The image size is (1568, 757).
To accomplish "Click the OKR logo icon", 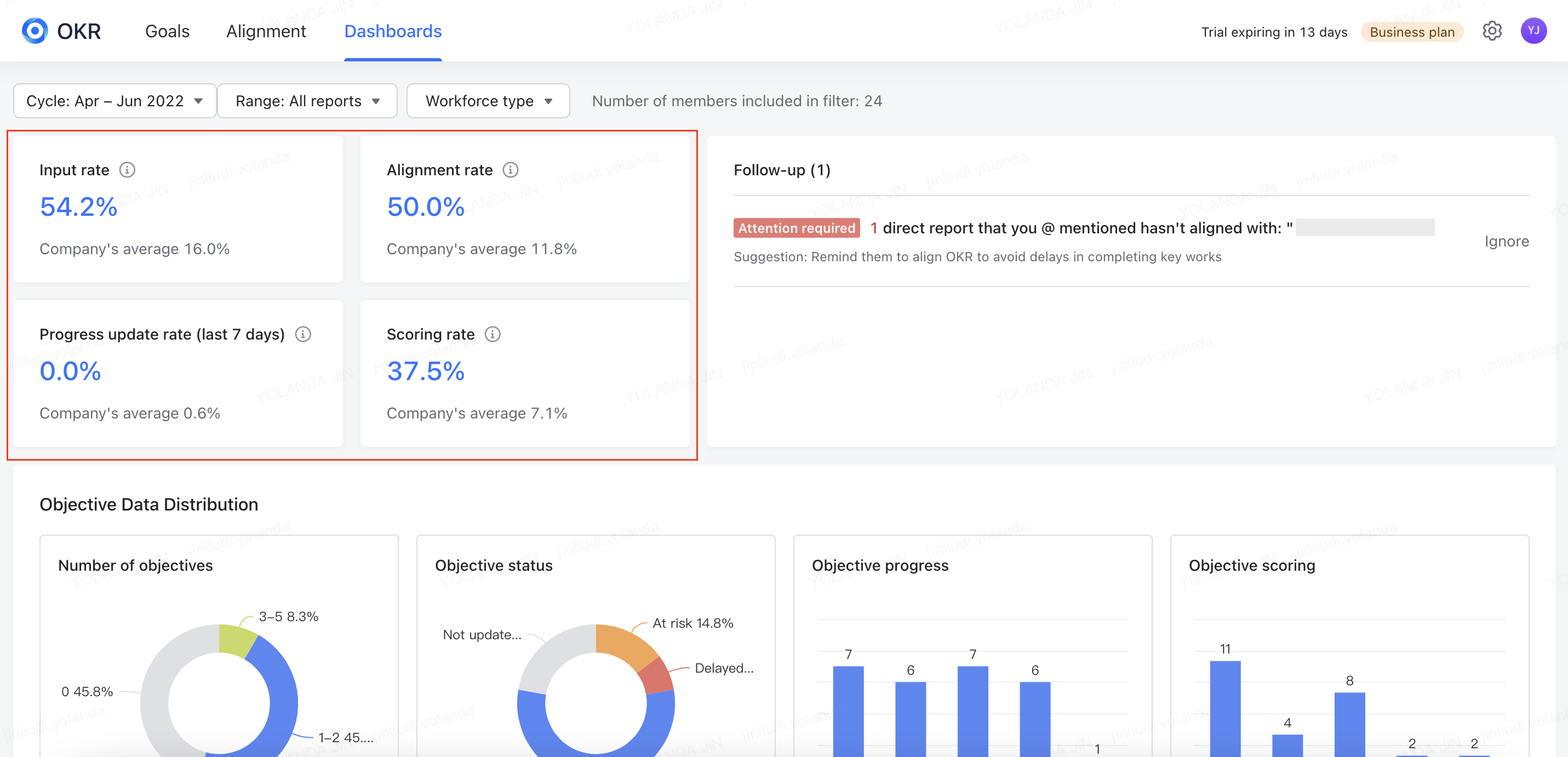I will coord(35,31).
